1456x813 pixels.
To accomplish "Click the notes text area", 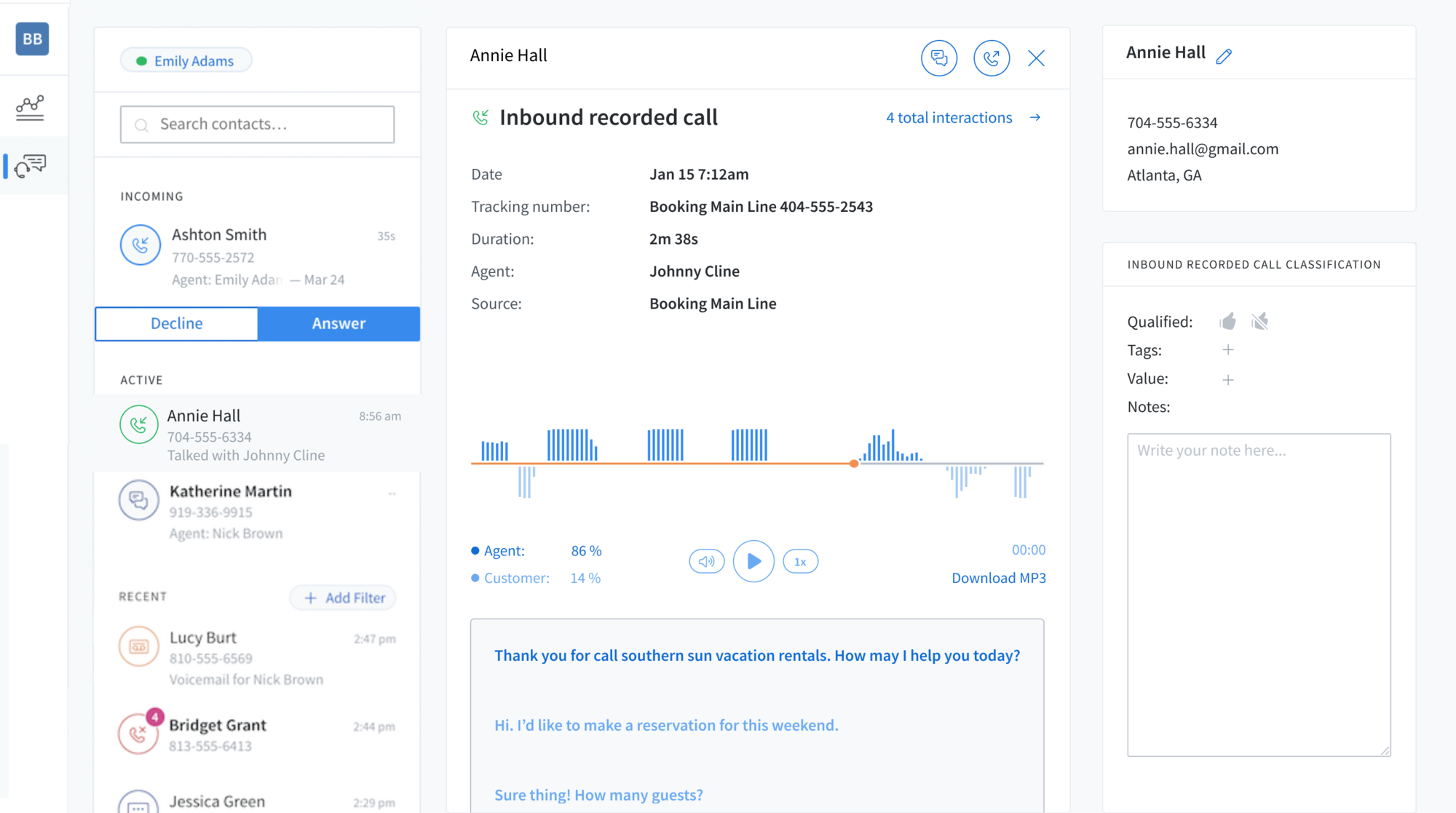I will click(x=1259, y=595).
